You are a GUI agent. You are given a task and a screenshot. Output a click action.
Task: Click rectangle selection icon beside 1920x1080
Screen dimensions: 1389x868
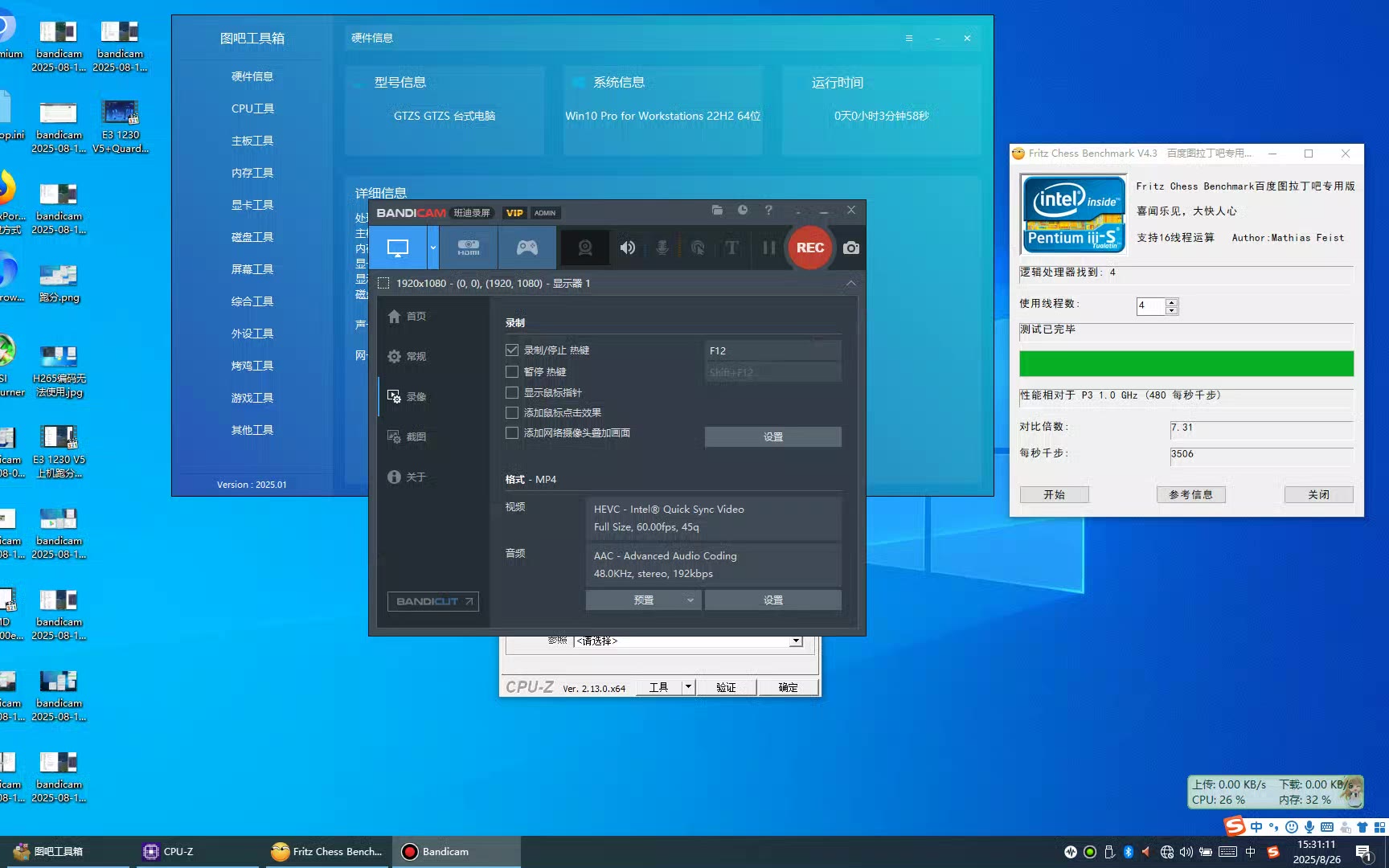[383, 283]
